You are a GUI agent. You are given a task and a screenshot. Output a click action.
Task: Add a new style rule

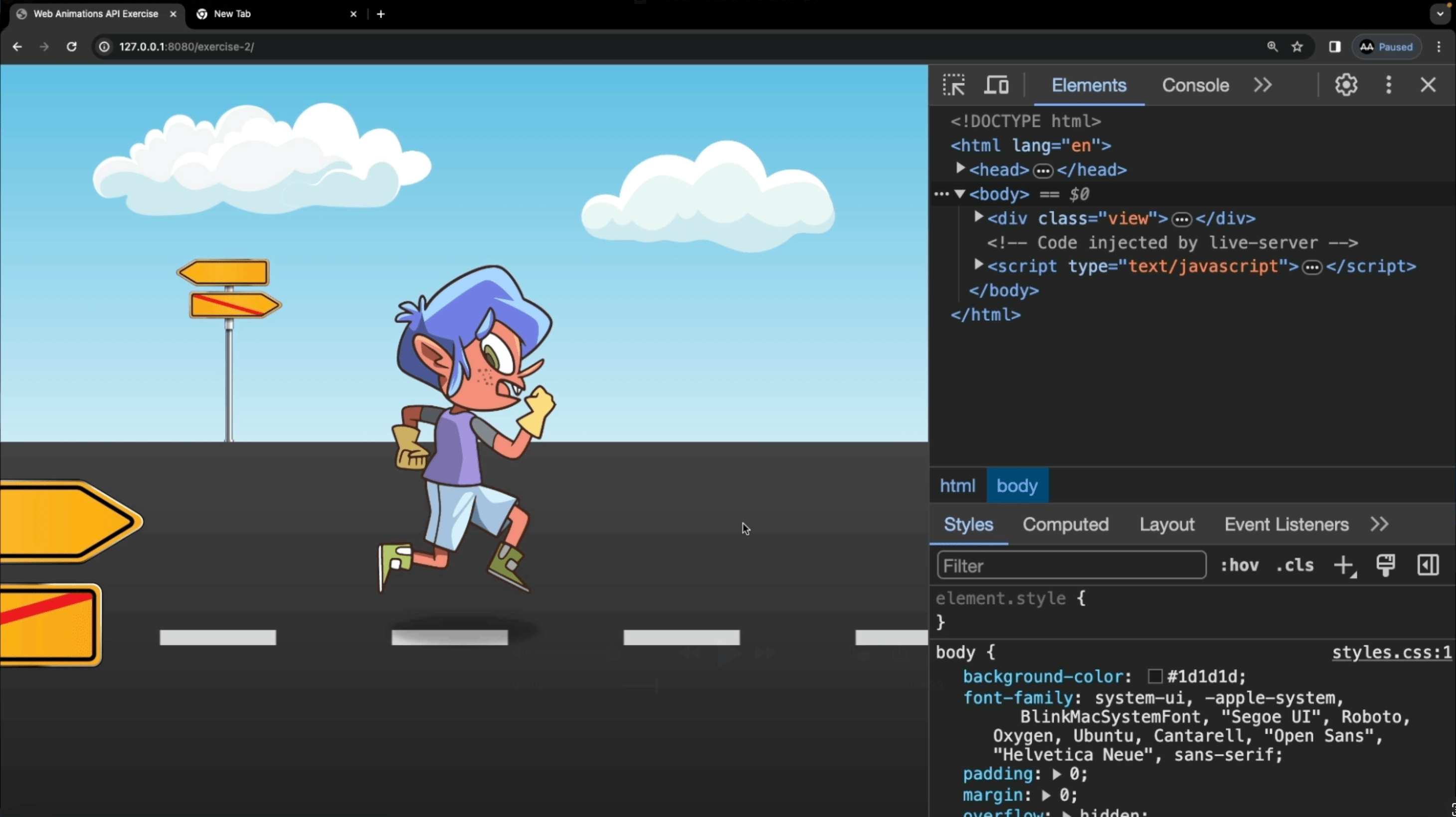1344,566
